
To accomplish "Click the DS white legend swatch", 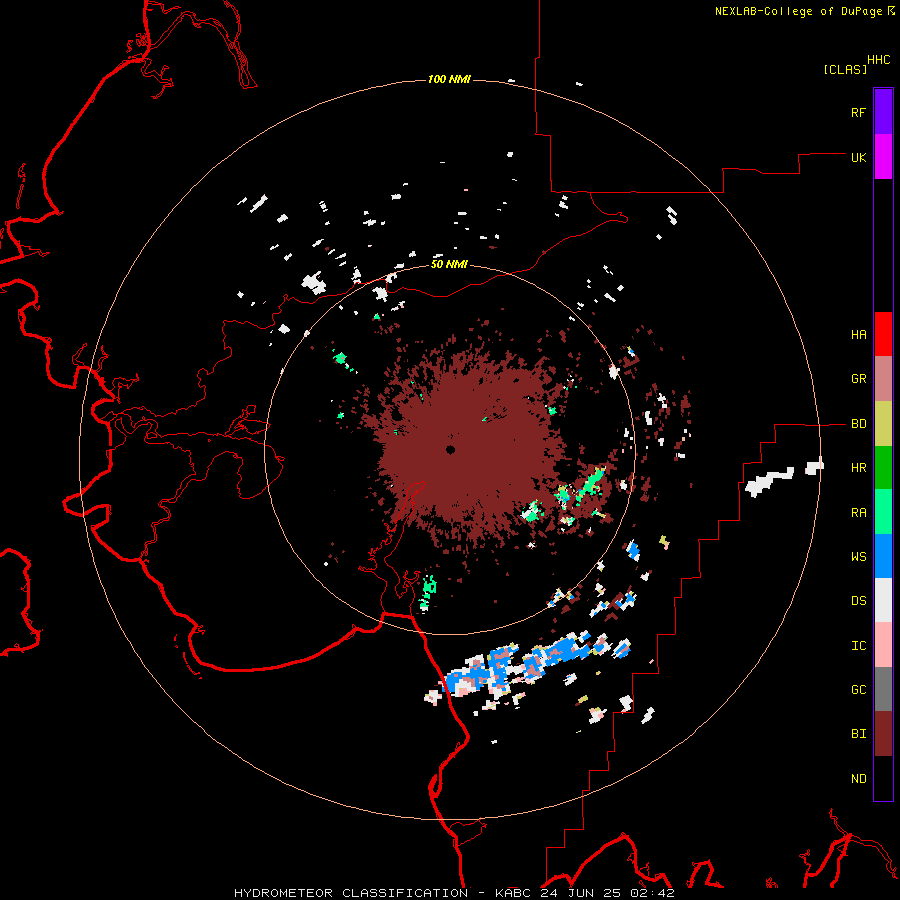I will coord(883,601).
